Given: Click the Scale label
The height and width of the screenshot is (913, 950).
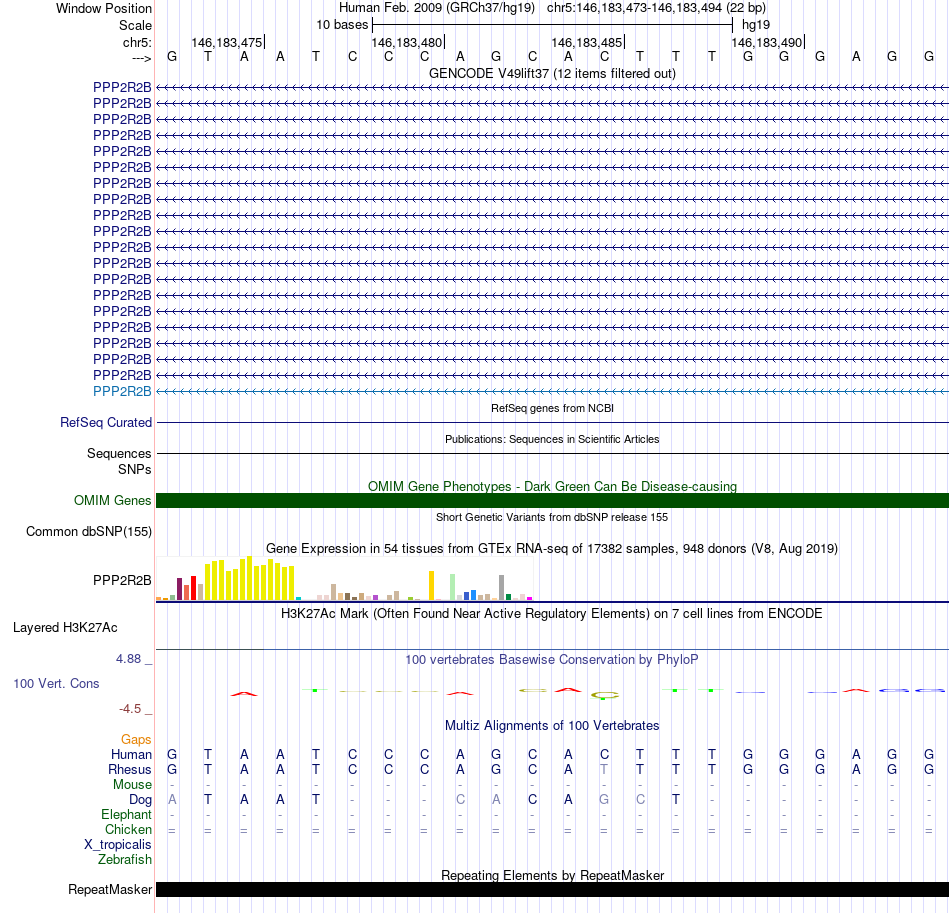Looking at the screenshot, I should (135, 25).
